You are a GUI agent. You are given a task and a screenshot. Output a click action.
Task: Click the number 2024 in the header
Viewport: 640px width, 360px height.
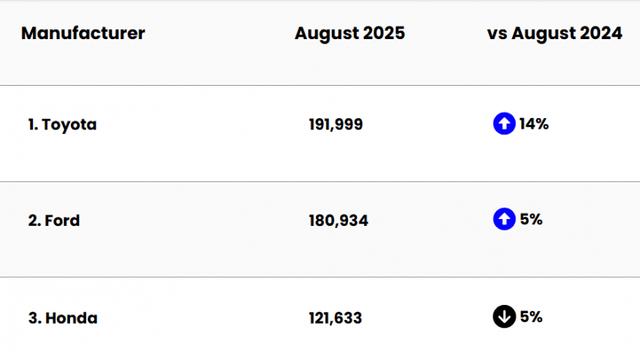click(x=601, y=33)
